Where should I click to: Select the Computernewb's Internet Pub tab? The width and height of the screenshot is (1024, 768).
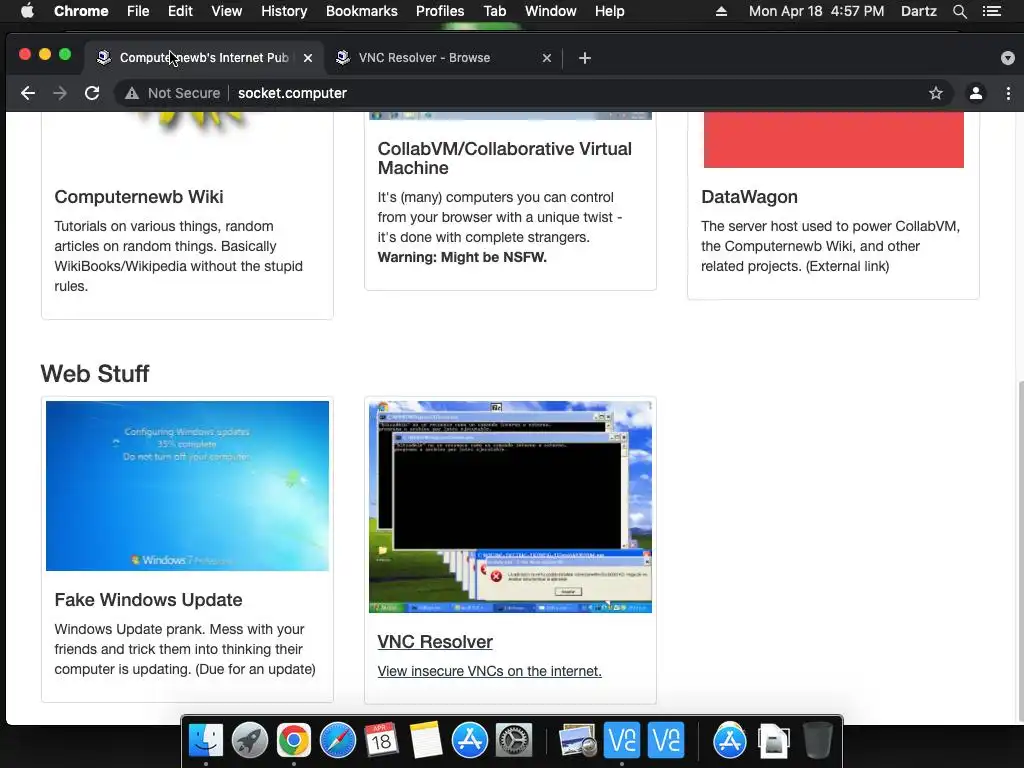204,58
